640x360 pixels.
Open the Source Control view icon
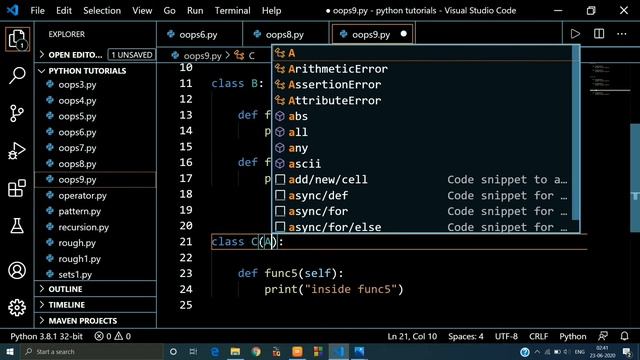[x=17, y=113]
